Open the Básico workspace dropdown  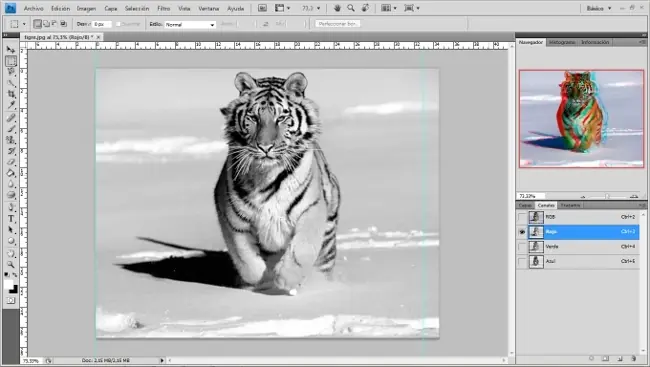tap(599, 8)
